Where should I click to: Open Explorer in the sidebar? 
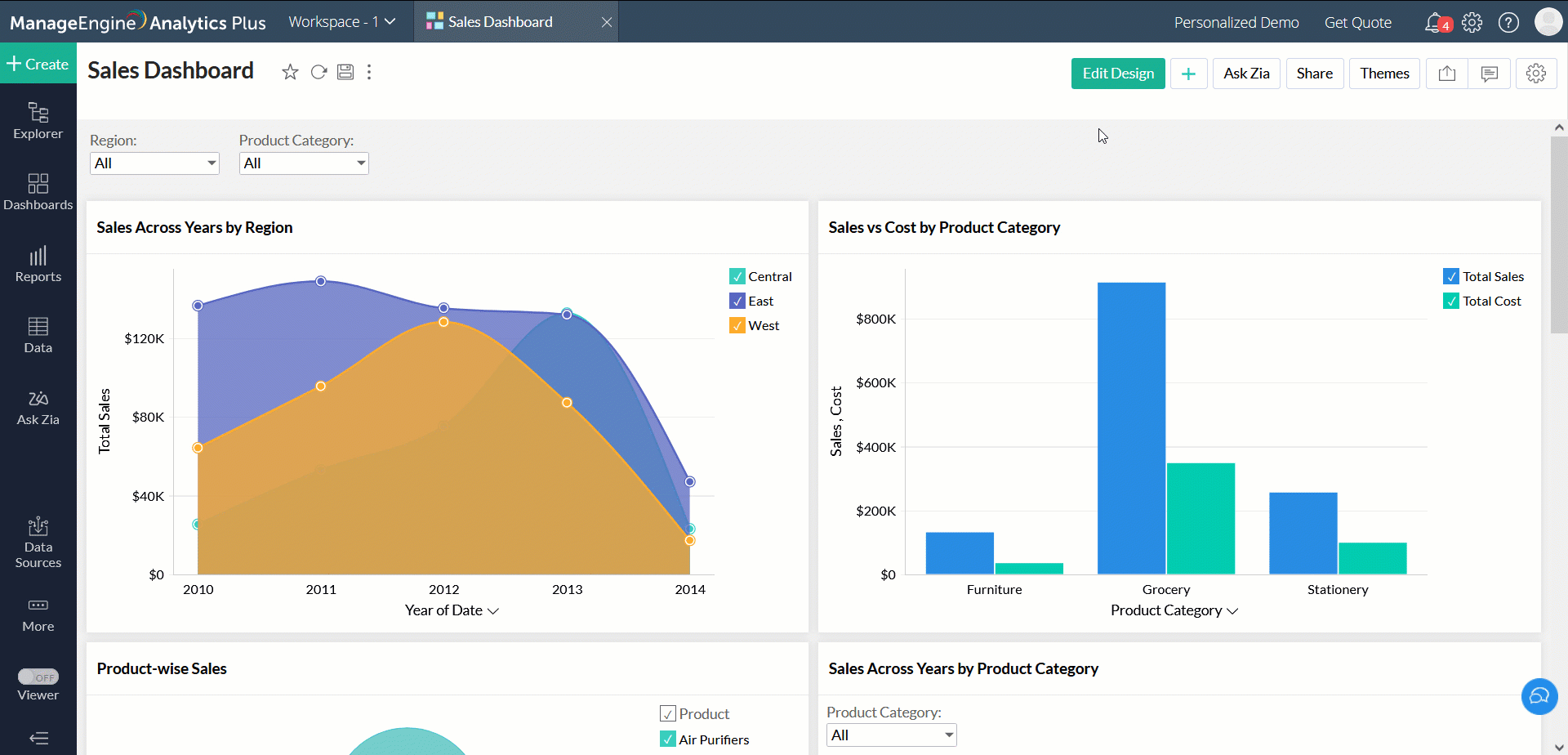[x=38, y=120]
